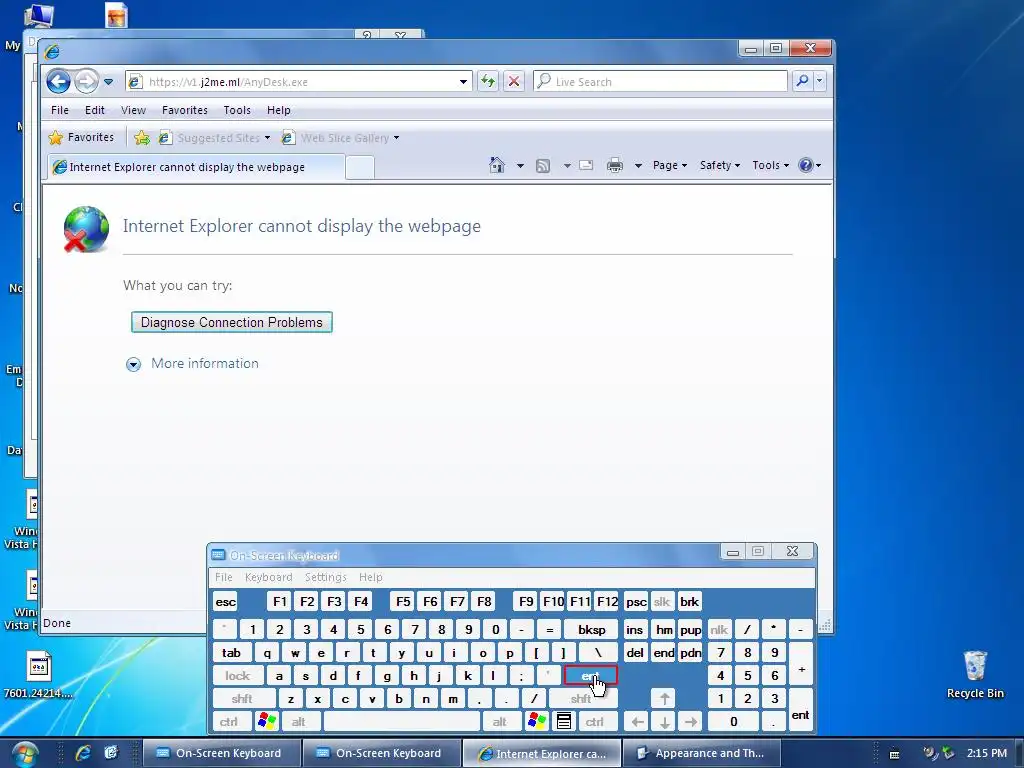Viewport: 1024px width, 768px height.
Task: Open the Edit menu in Internet Explorer
Action: tap(95, 110)
